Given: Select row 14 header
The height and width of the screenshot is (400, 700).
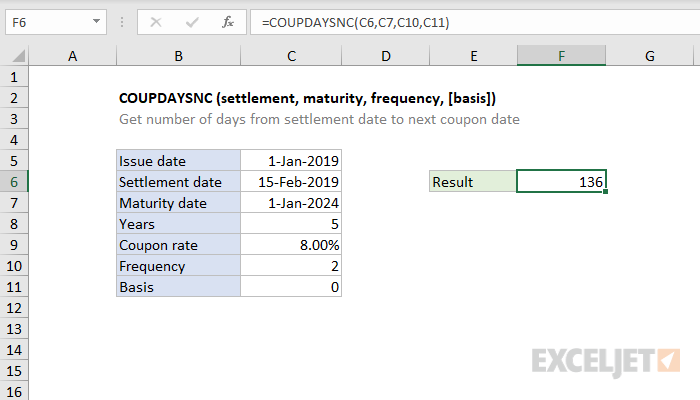Looking at the screenshot, I should [14, 350].
